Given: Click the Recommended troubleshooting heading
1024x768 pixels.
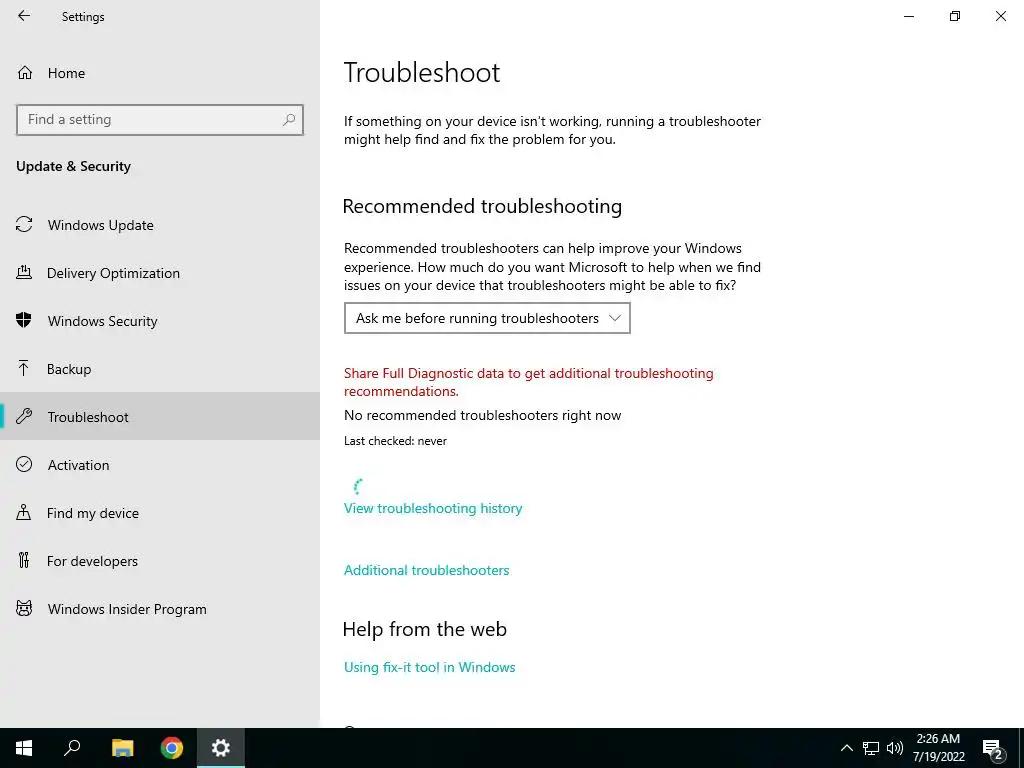Looking at the screenshot, I should pos(482,206).
